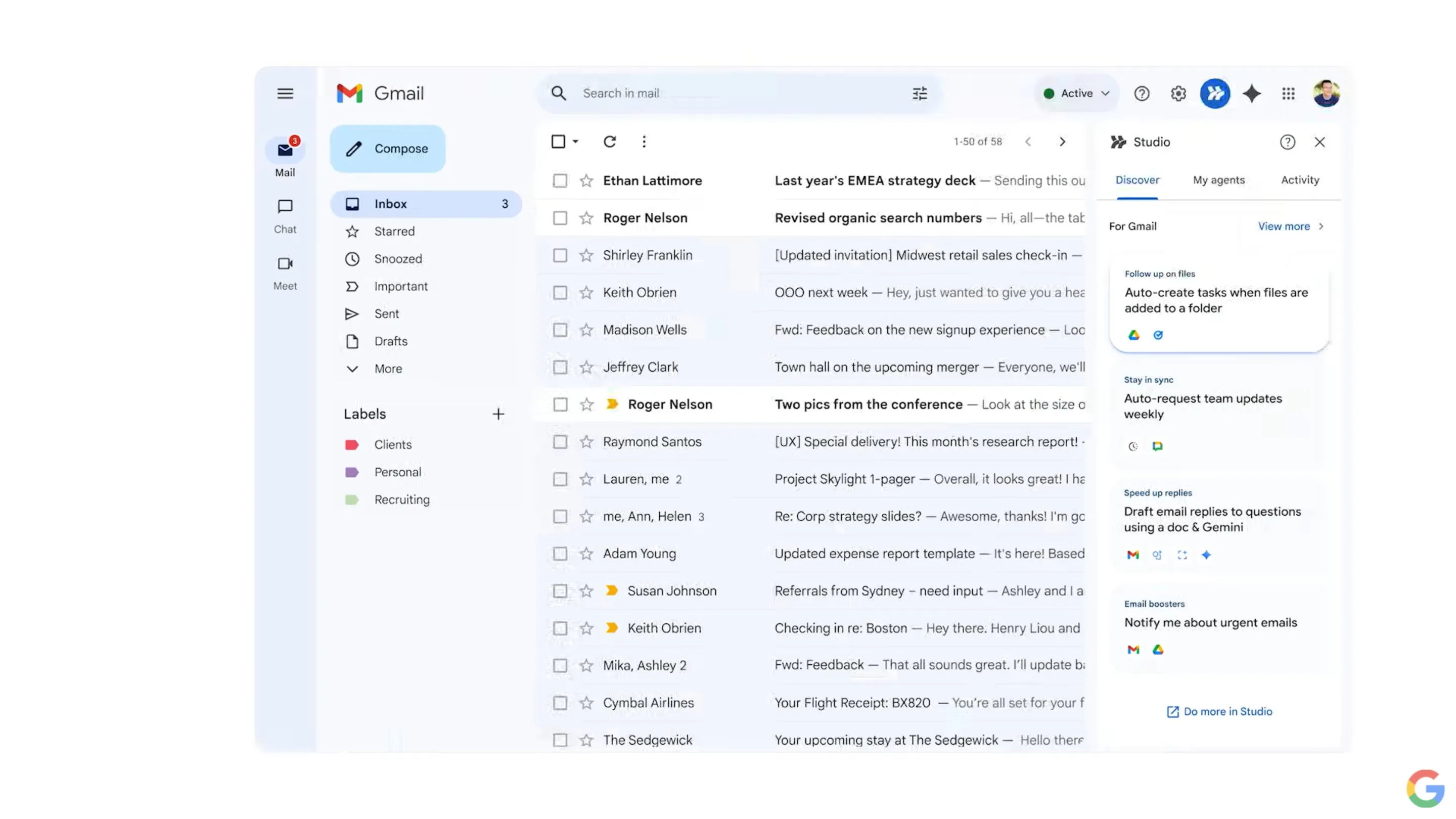1456x819 pixels.
Task: Open the Settings gear
Action: (1178, 93)
